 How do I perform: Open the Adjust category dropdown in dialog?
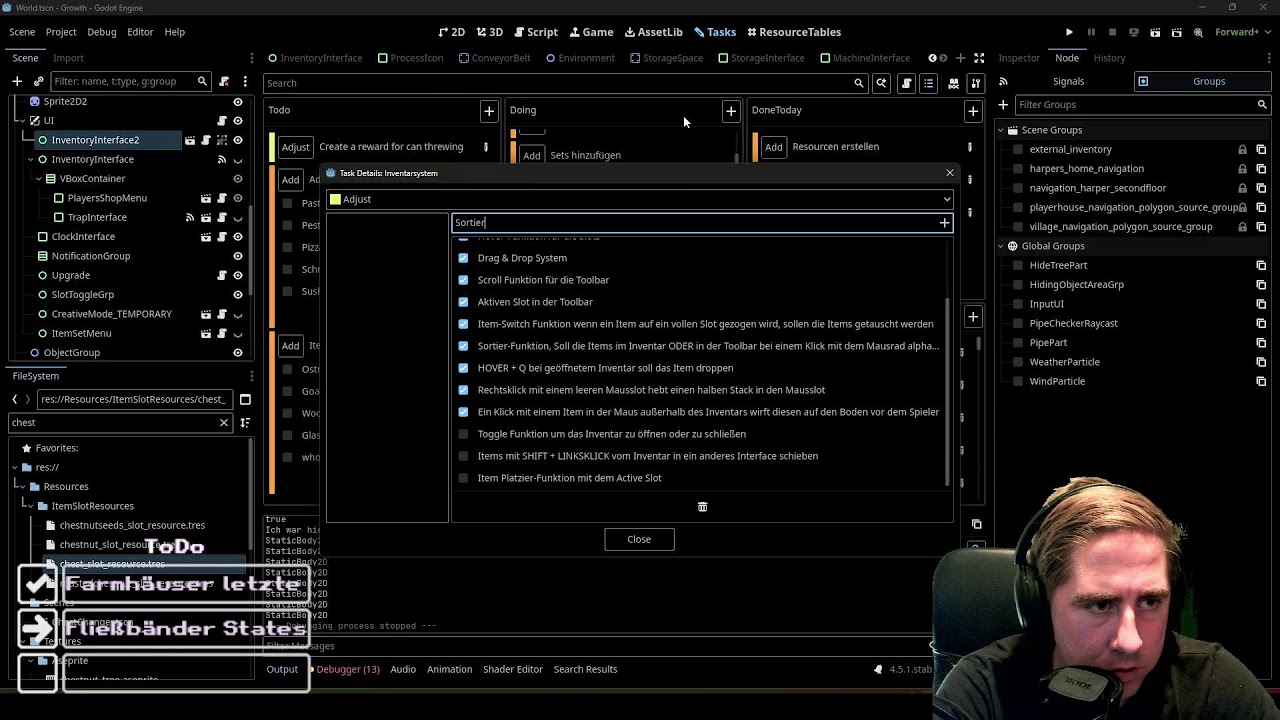tap(639, 199)
